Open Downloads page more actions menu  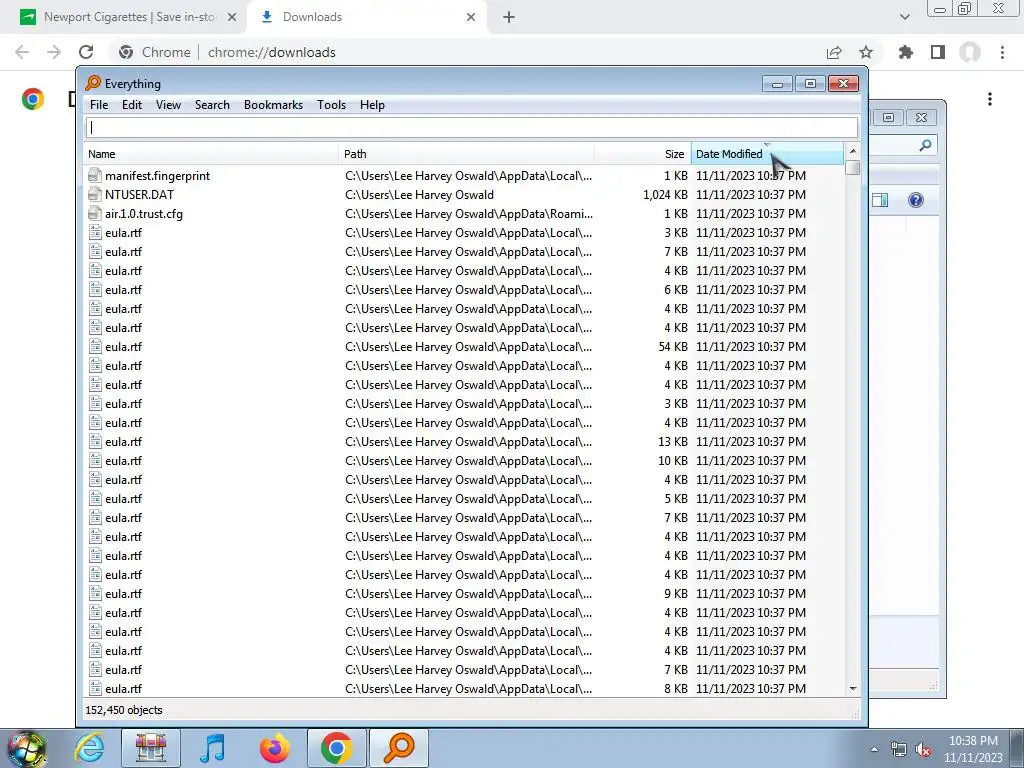pos(990,99)
